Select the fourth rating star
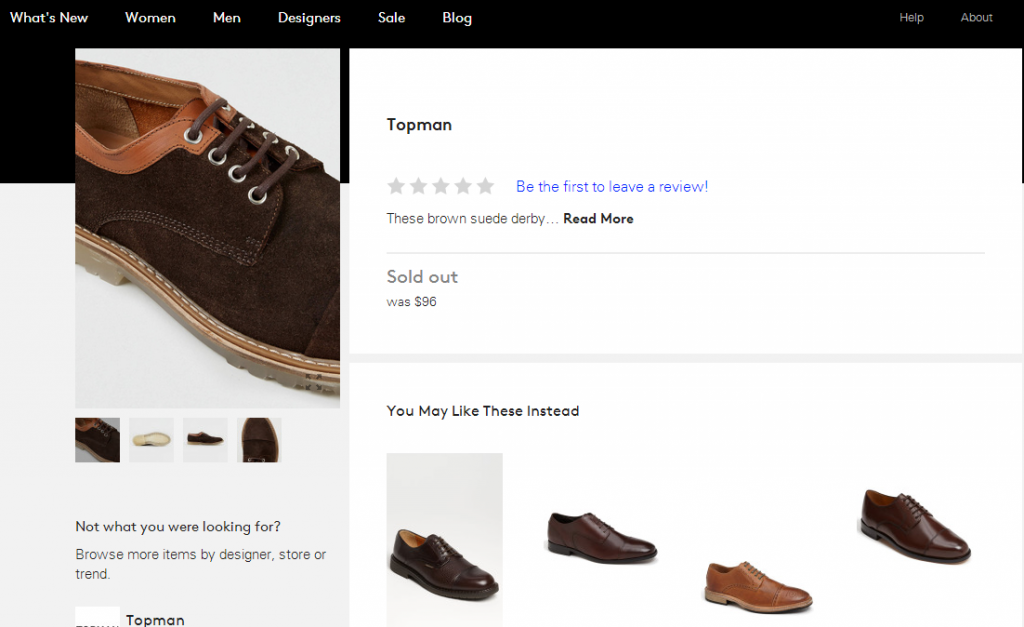The image size is (1024, 627). pos(463,186)
